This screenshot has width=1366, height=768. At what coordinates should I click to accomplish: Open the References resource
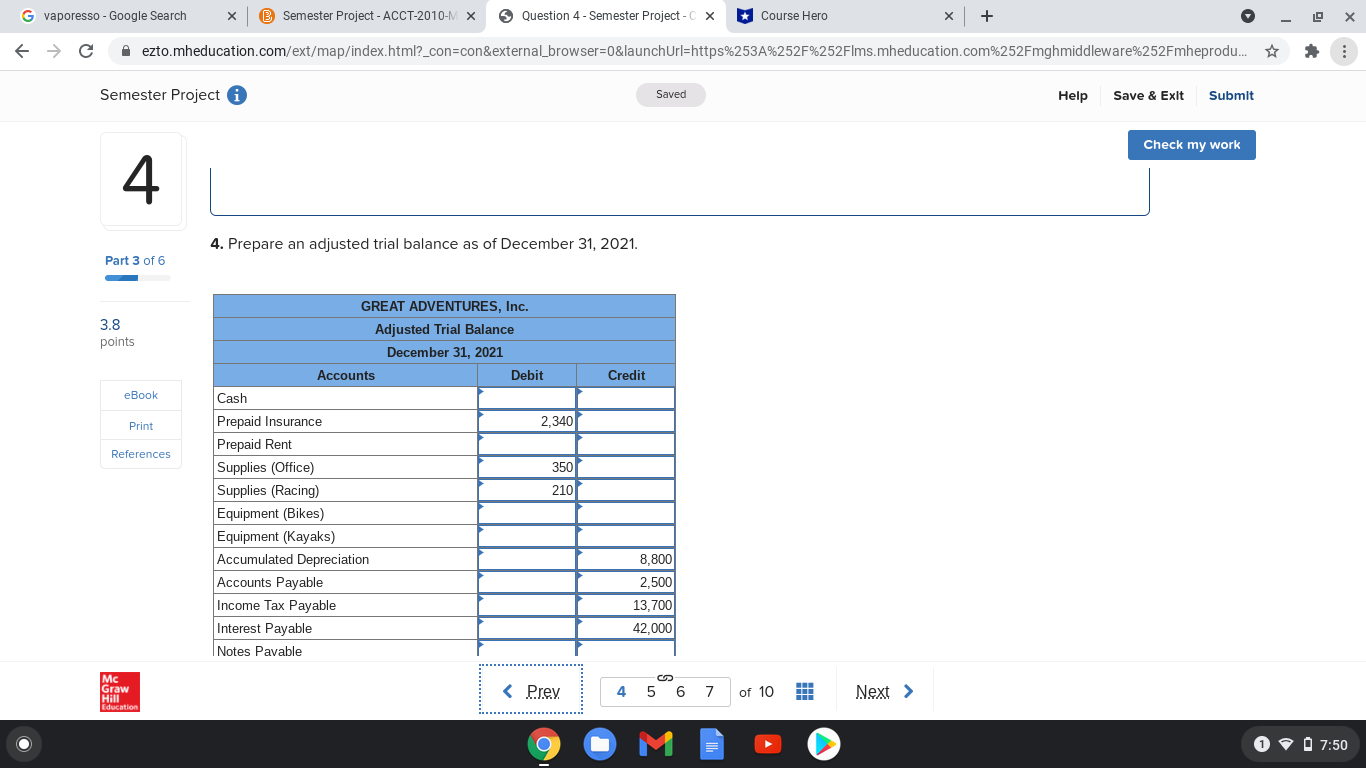(x=141, y=454)
